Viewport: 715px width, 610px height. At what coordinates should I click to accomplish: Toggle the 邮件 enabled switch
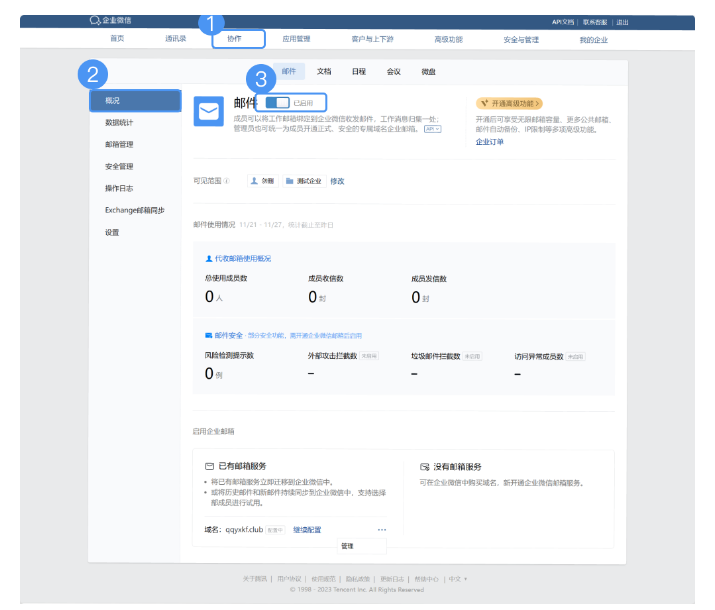click(x=277, y=102)
